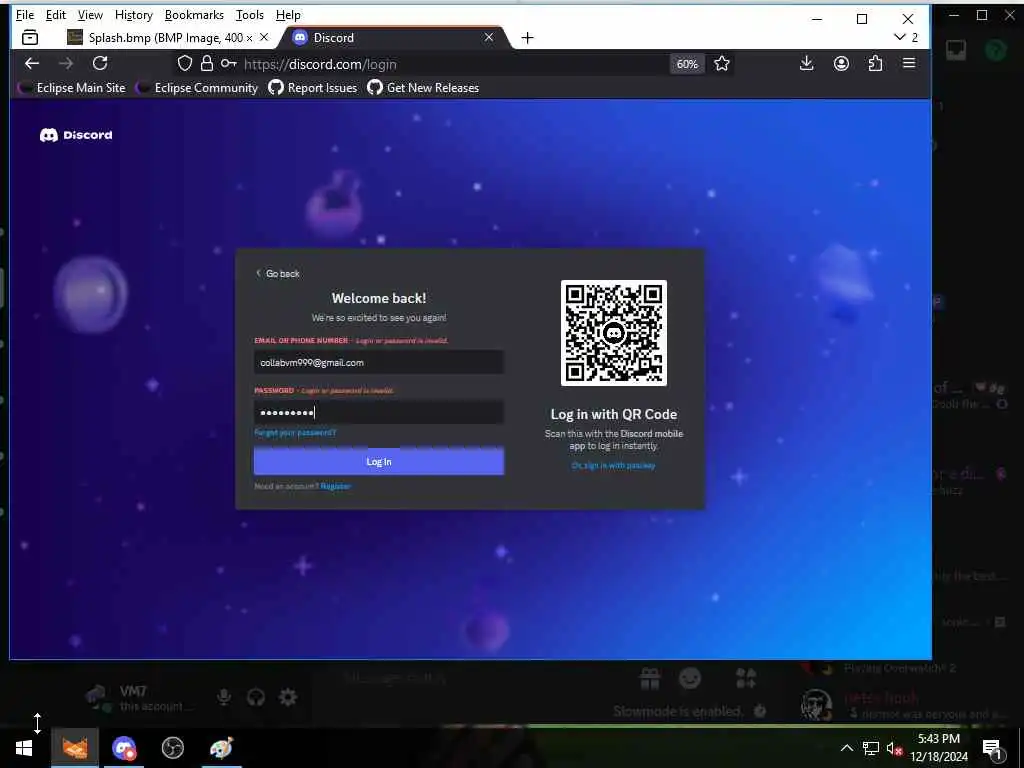The height and width of the screenshot is (768, 1024).
Task: Click the key permissions icon in address bar
Action: pos(228,63)
